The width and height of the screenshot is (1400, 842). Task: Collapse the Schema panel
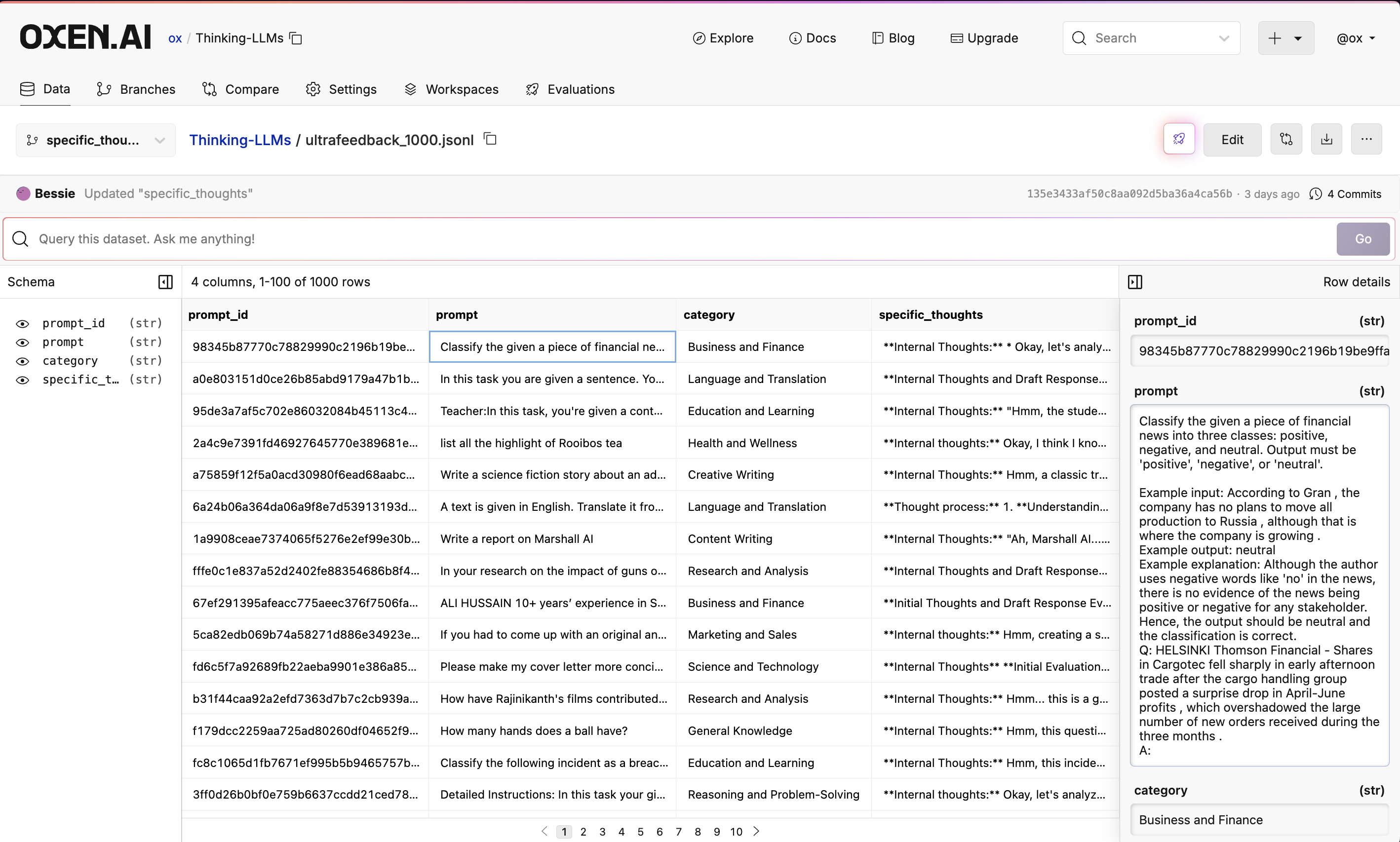click(165, 282)
